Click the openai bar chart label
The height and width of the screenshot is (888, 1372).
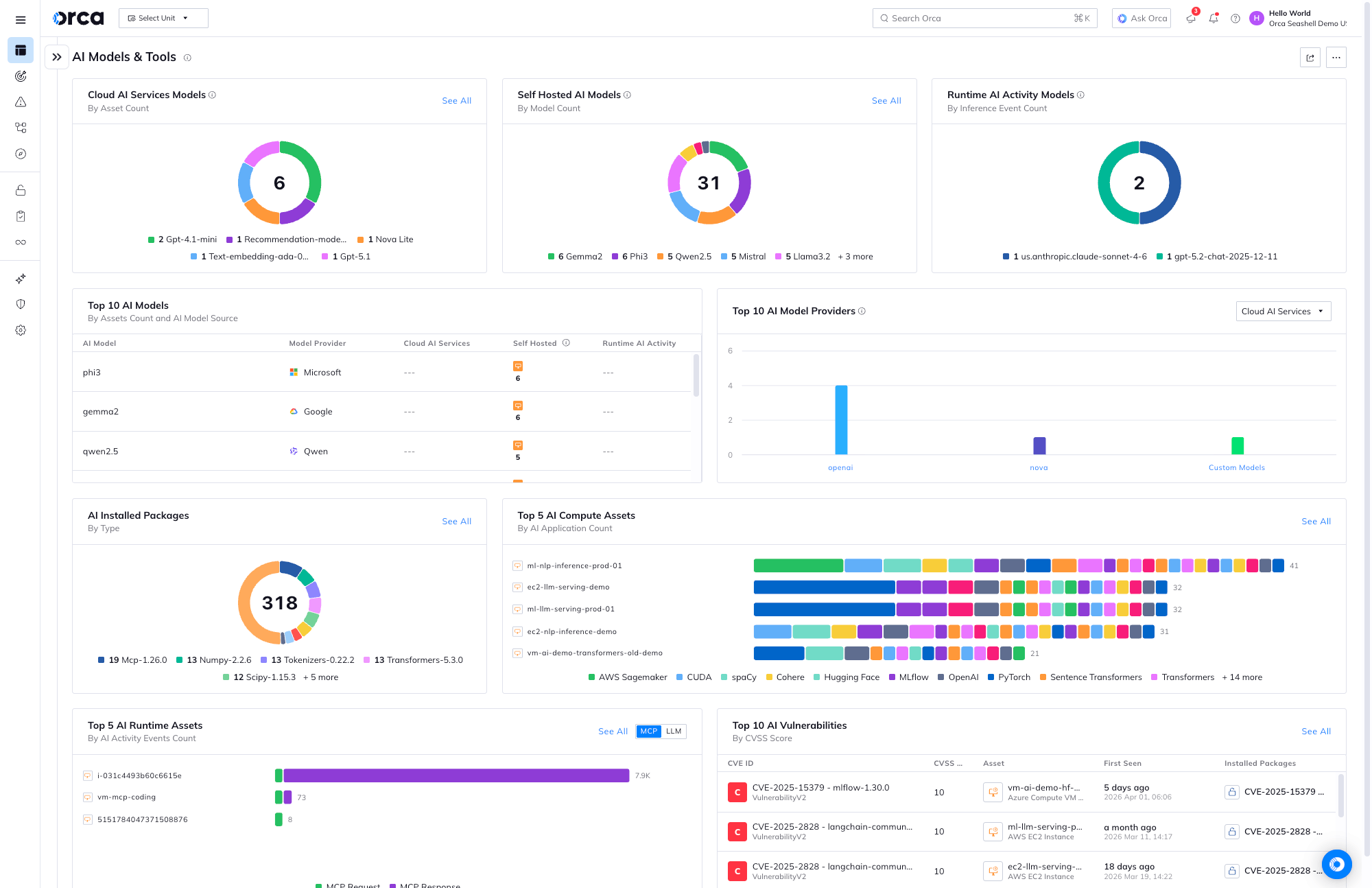coord(840,468)
